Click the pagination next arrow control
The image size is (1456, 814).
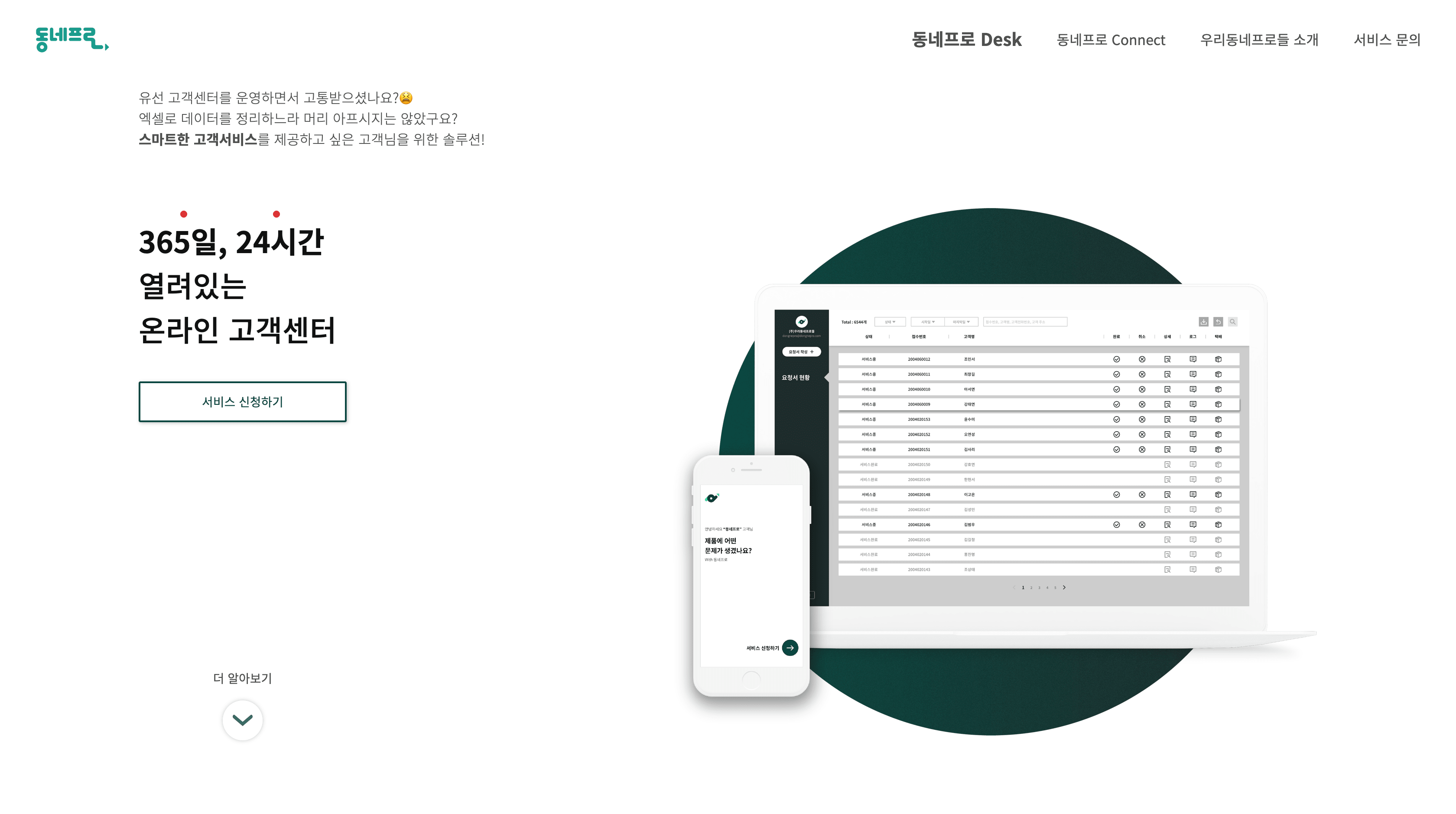1065,587
